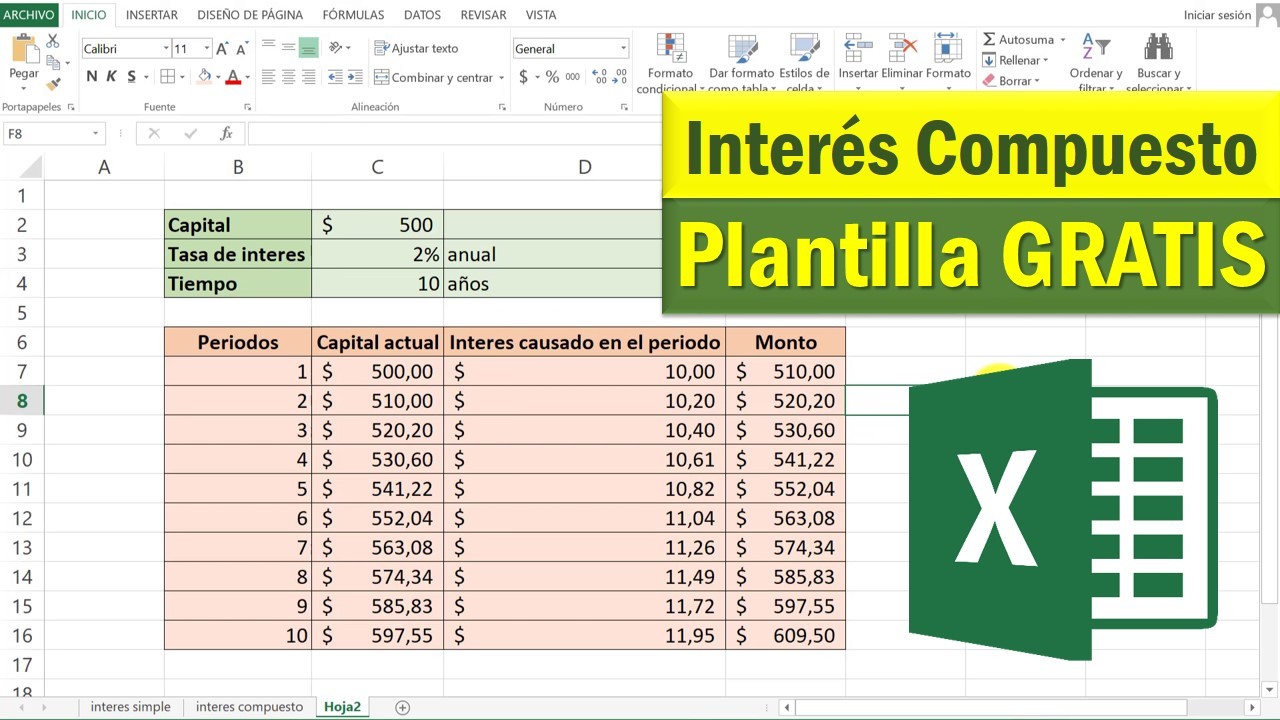Align text left
Image resolution: width=1280 pixels, height=720 pixels.
268,77
